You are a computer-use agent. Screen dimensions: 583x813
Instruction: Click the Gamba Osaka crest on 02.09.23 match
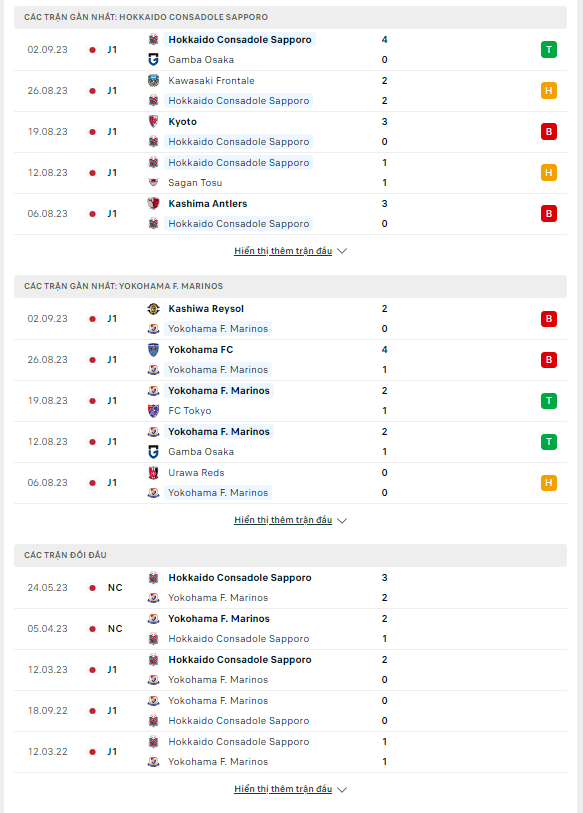click(x=154, y=60)
